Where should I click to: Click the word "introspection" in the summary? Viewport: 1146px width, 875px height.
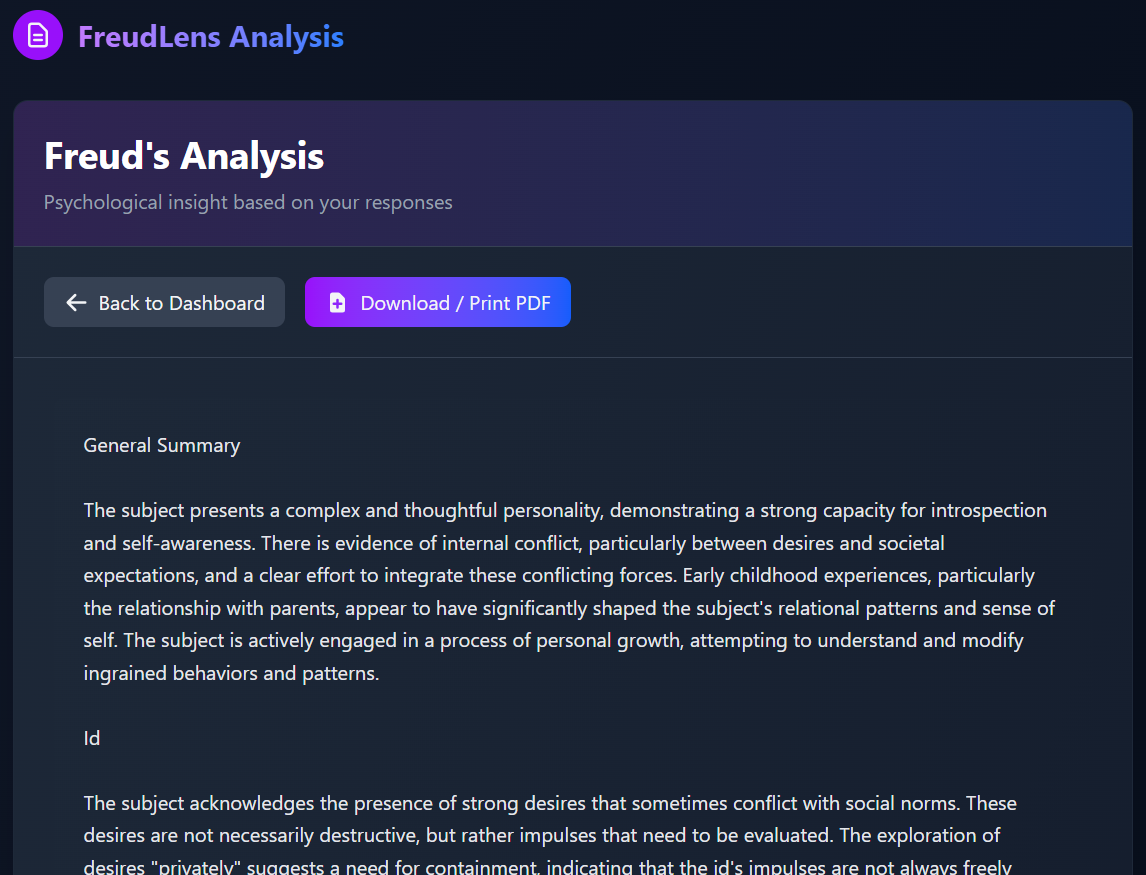(x=988, y=511)
